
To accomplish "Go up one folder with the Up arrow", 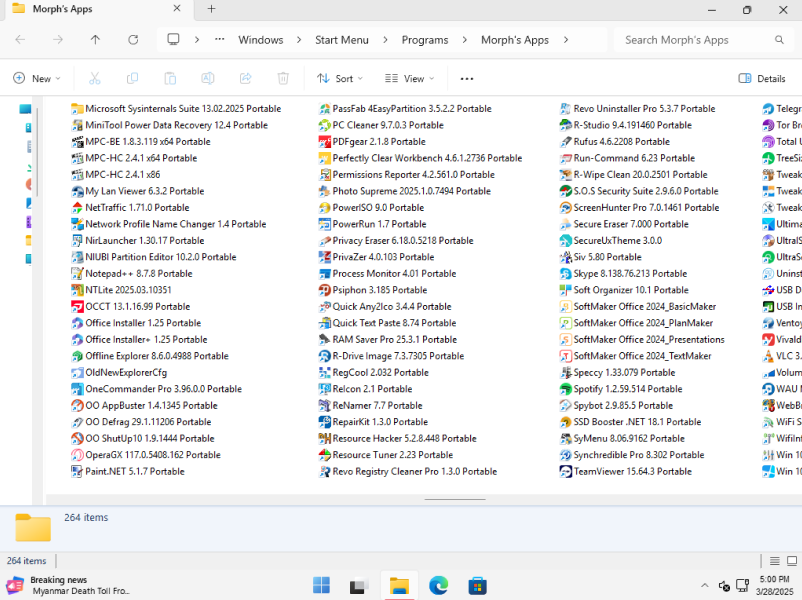I will 95,39.
